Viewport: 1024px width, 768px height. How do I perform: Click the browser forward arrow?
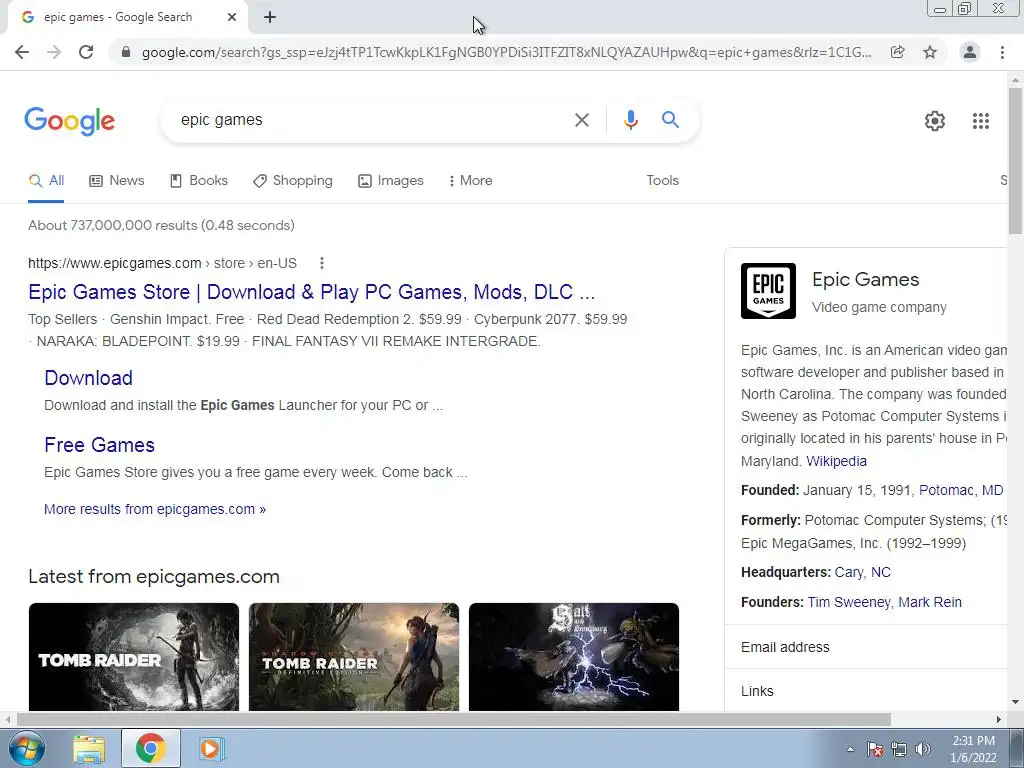pyautogui.click(x=54, y=52)
